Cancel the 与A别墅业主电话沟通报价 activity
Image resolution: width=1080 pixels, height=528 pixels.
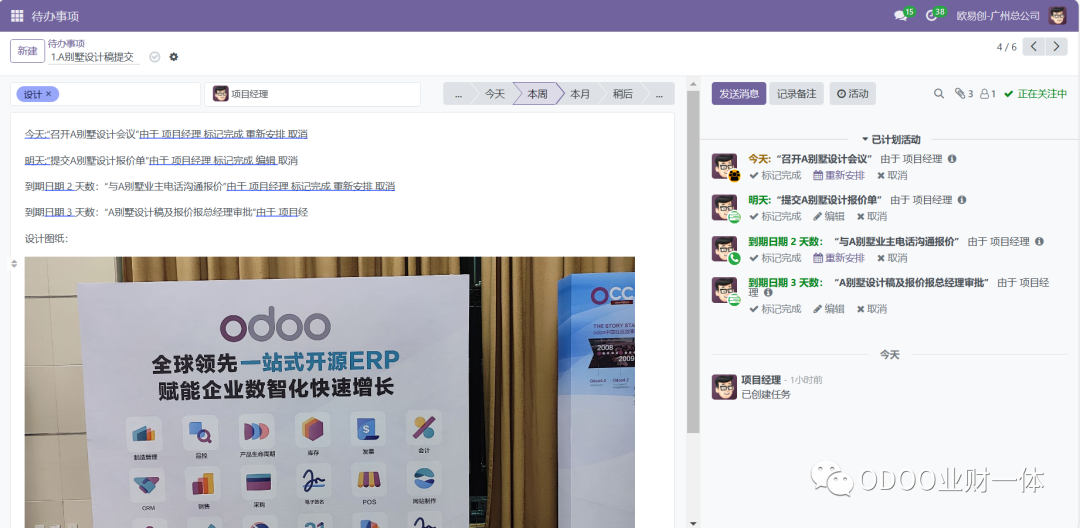pyautogui.click(x=892, y=258)
